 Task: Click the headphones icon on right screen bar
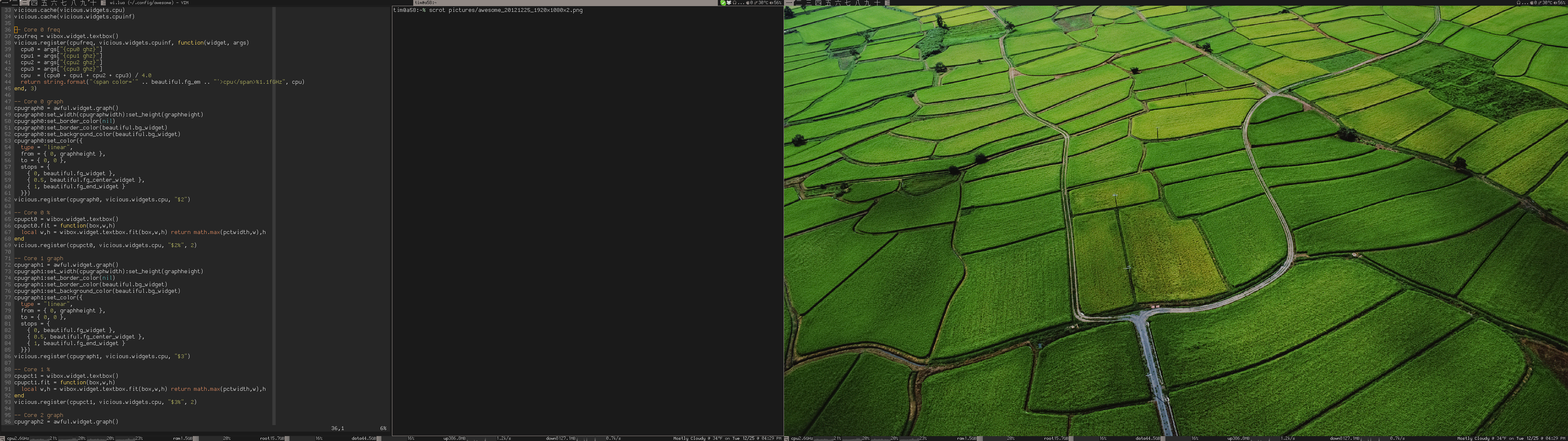click(x=1519, y=3)
